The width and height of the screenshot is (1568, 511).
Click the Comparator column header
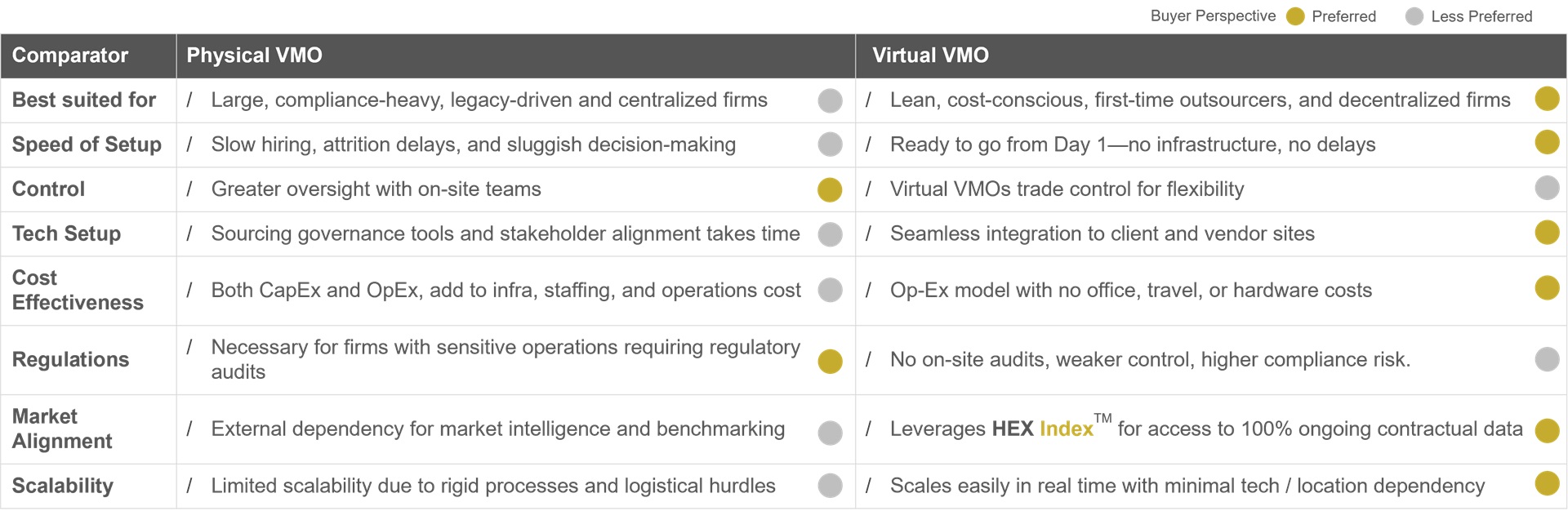(88, 56)
